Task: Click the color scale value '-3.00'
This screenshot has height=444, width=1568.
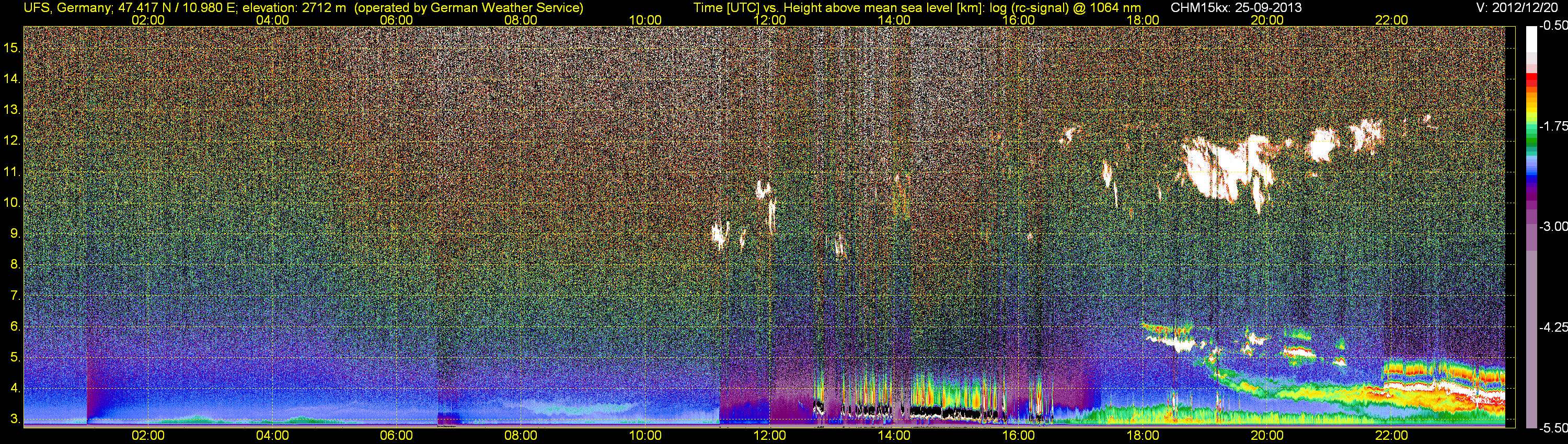Action: [1553, 226]
